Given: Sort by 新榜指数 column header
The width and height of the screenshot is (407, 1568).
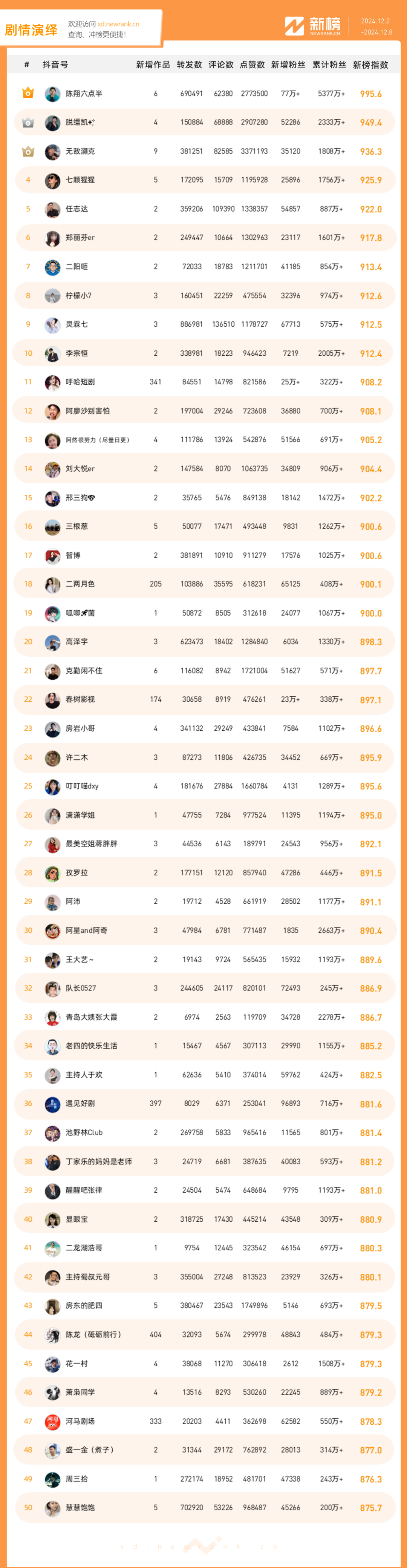Looking at the screenshot, I should (370, 65).
